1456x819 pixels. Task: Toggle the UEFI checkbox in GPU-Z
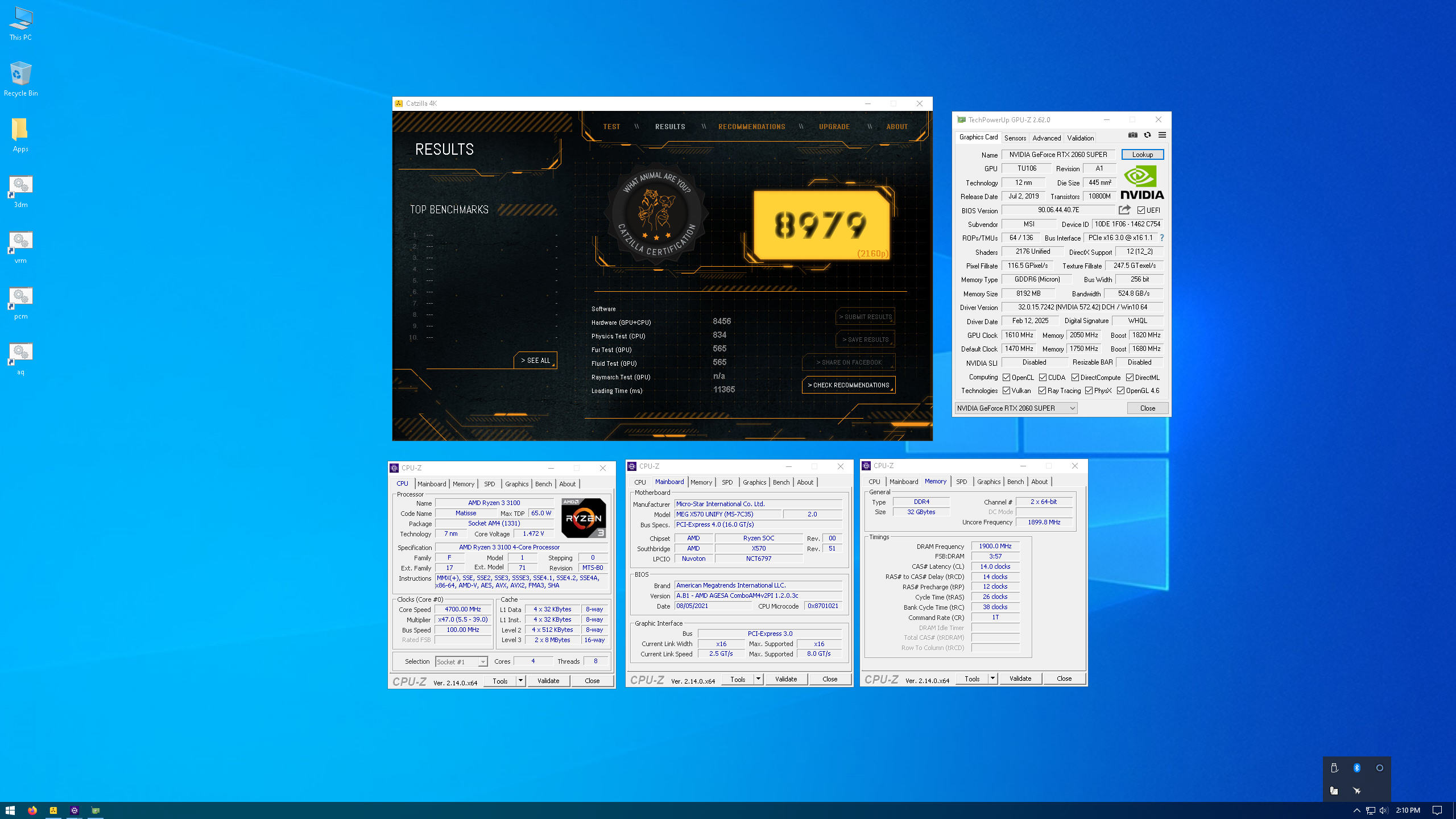[1140, 210]
